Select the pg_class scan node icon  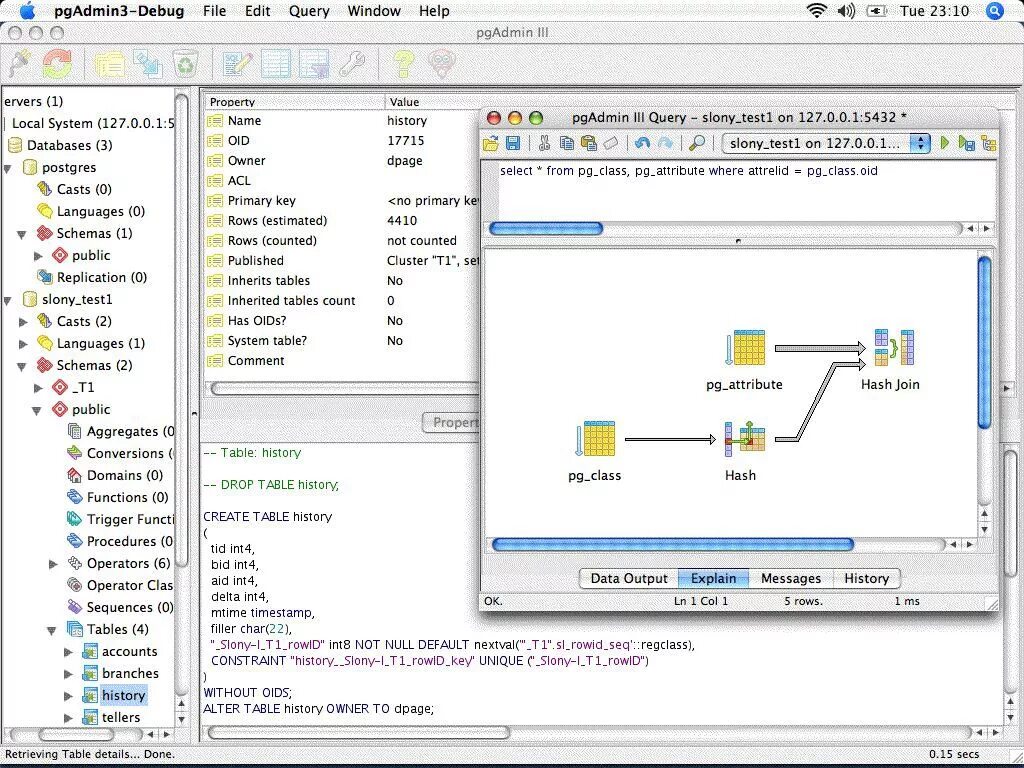(x=595, y=438)
